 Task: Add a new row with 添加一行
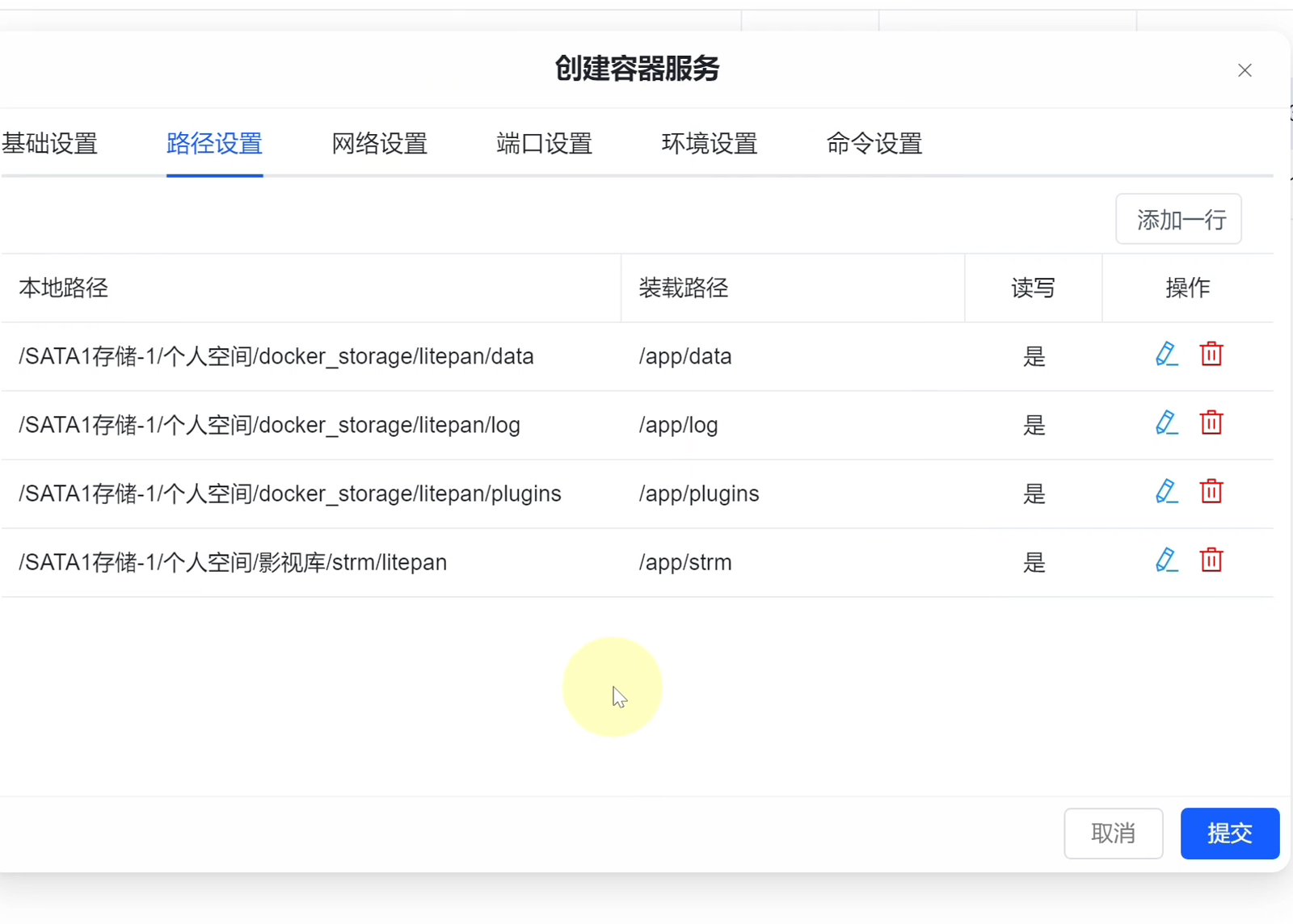tap(1179, 219)
